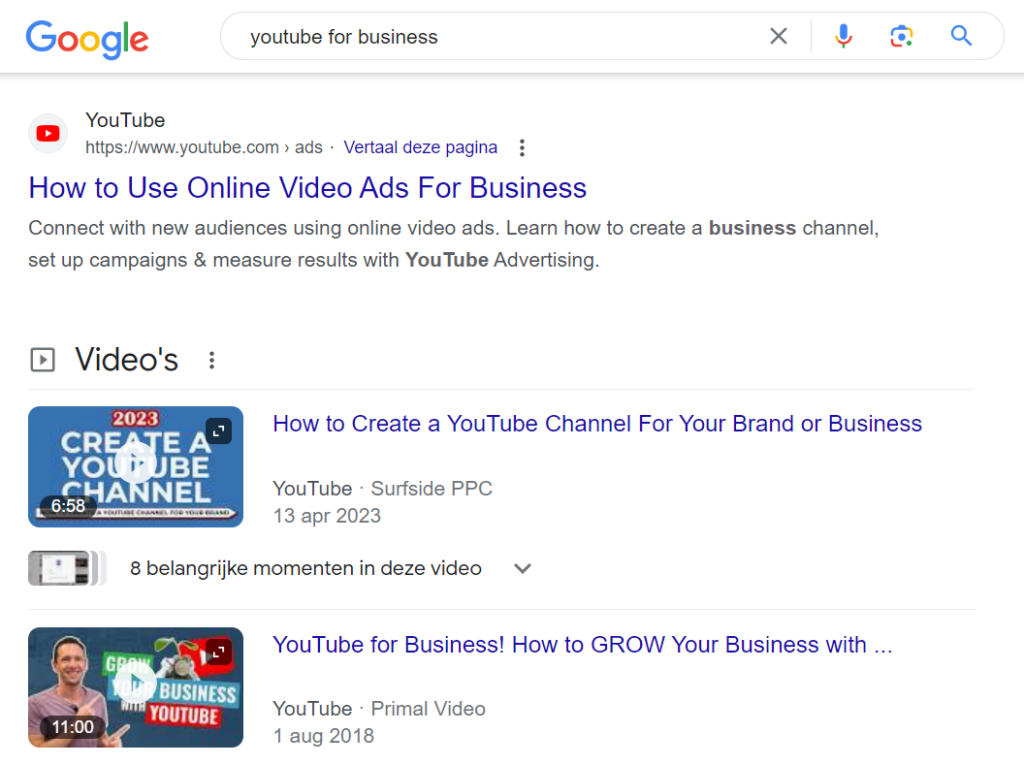Click the key moments preview thumbnail
Screen dimensions: 1024x765
(66, 568)
